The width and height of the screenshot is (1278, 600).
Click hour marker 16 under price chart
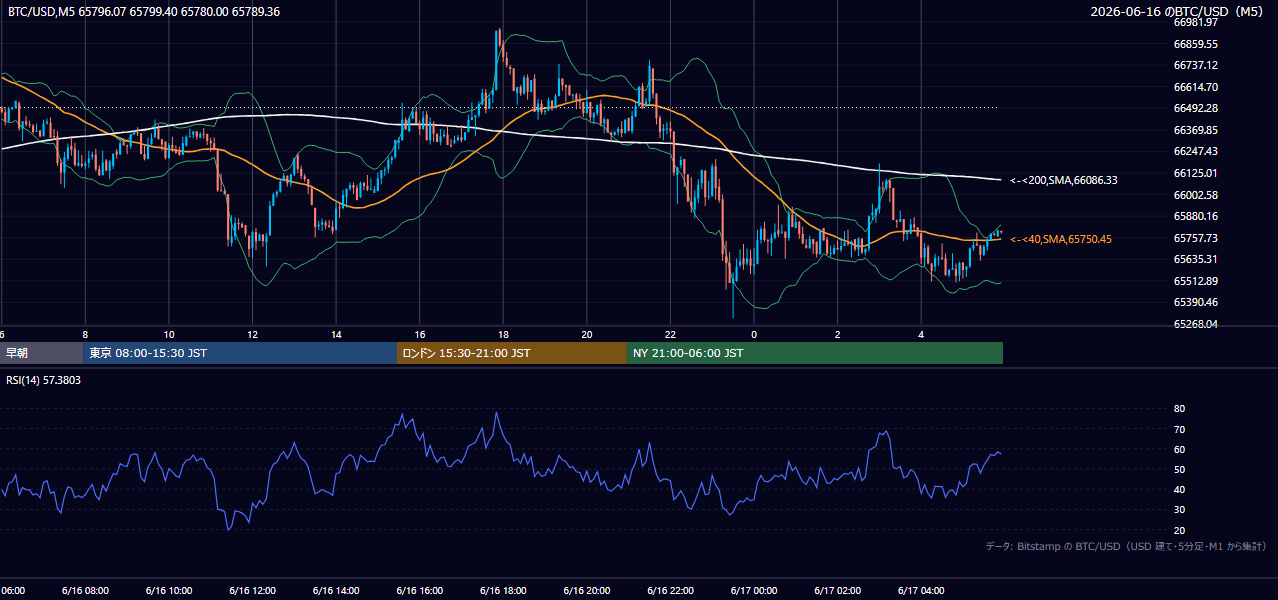coord(420,334)
